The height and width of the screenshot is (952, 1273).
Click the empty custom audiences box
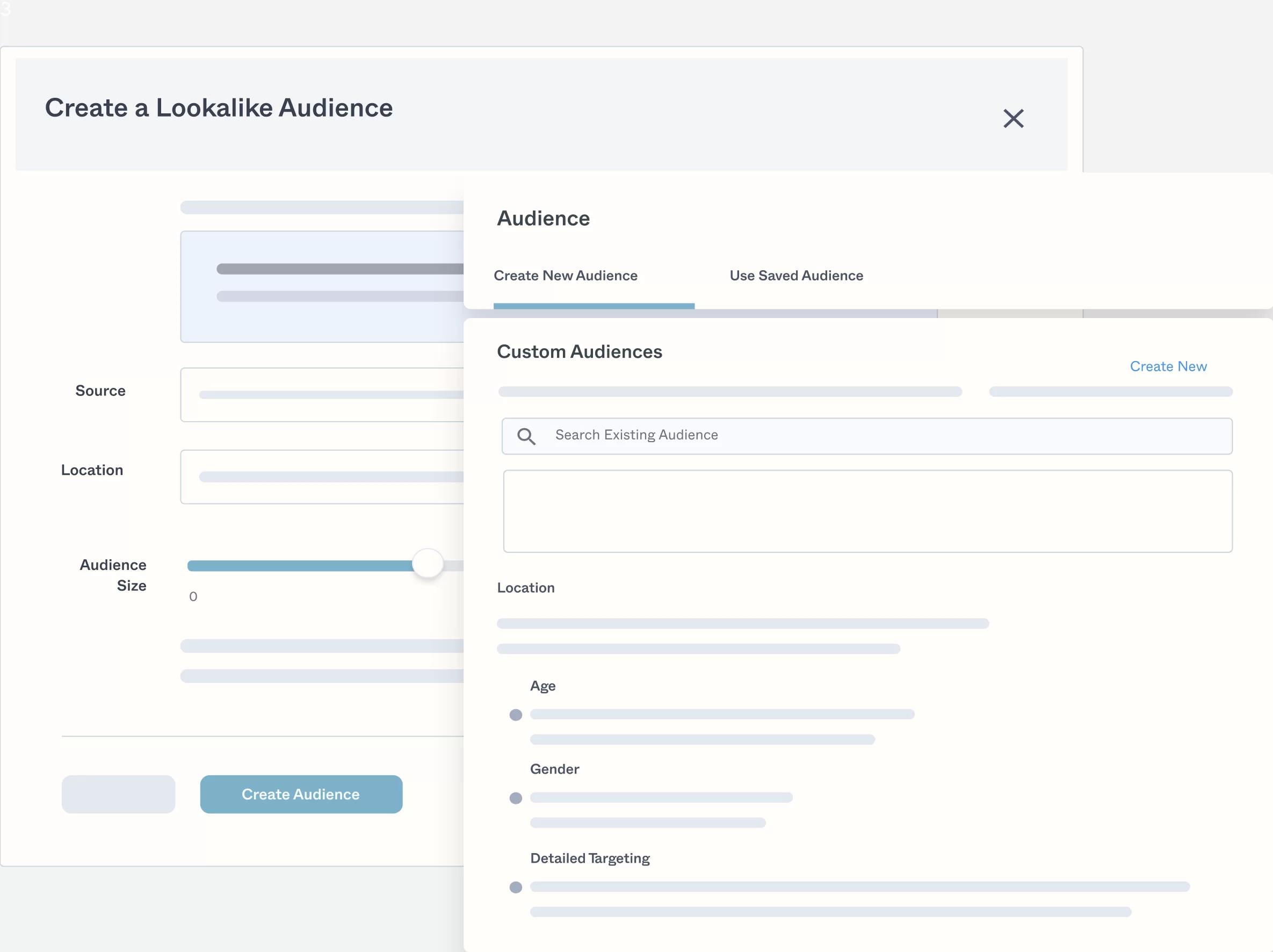[x=867, y=511]
